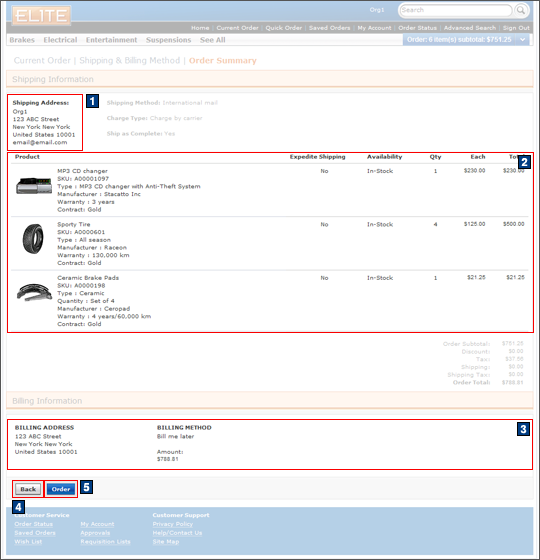The width and height of the screenshot is (540, 560).
Task: Expand the order subtotal mini cart dropdown
Action: point(522,40)
